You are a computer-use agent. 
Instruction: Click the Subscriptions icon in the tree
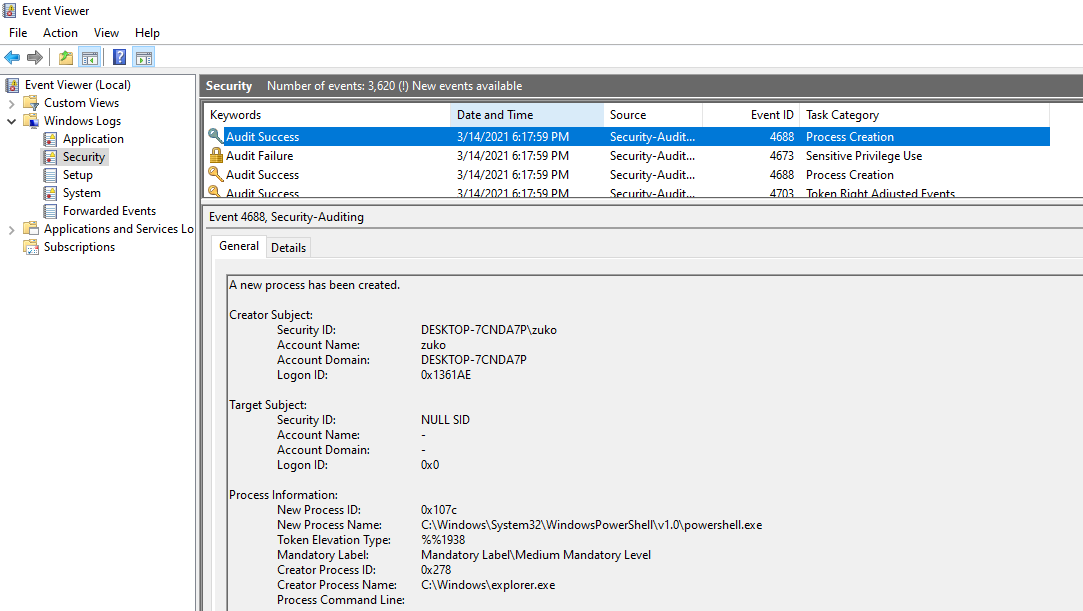(x=31, y=246)
